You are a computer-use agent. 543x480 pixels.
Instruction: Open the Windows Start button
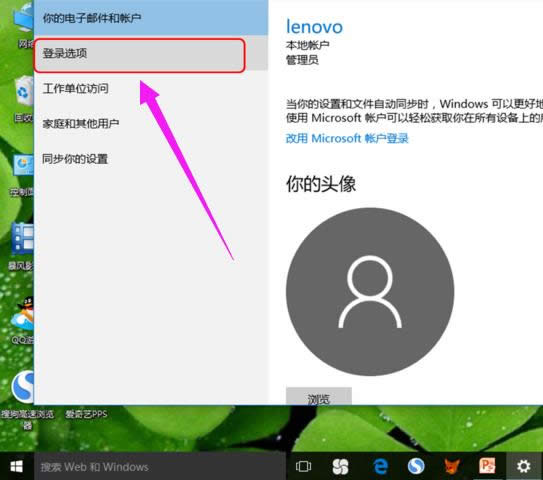tap(16, 466)
